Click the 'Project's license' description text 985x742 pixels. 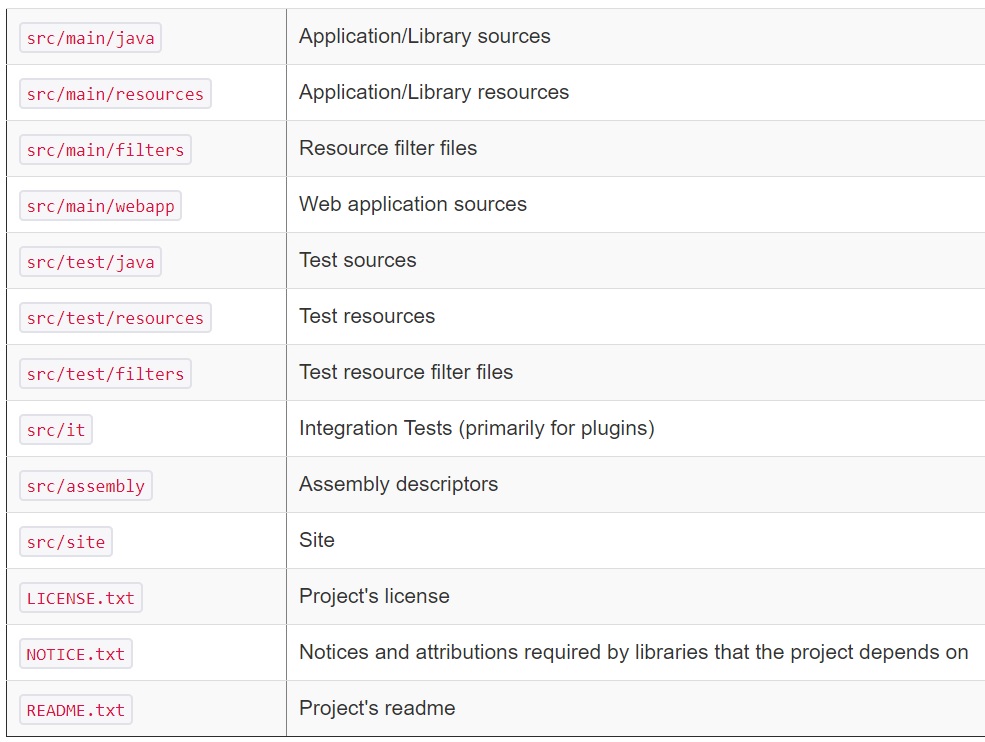click(x=374, y=597)
